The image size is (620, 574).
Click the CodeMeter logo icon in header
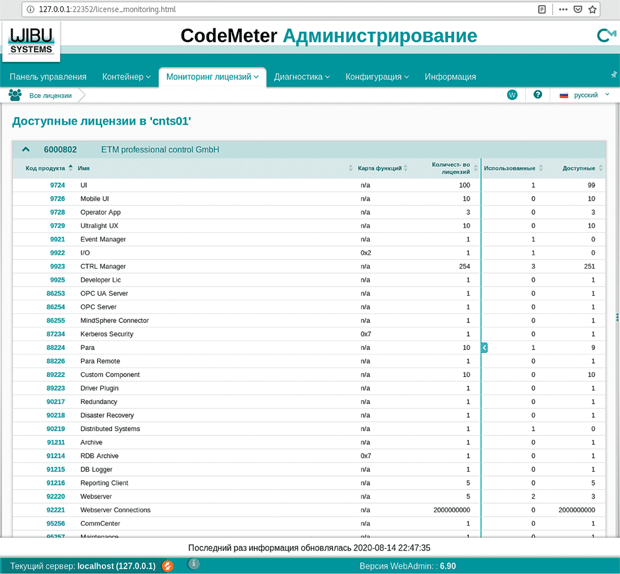[606, 35]
